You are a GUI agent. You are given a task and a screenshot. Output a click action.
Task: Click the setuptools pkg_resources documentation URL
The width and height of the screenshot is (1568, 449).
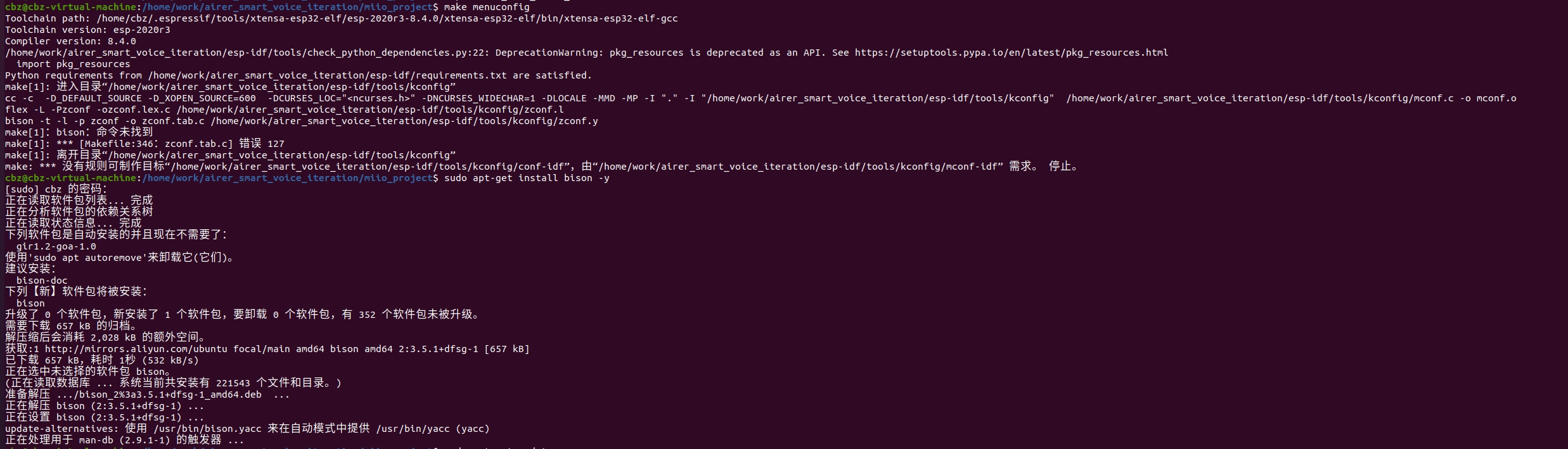tap(1011, 53)
